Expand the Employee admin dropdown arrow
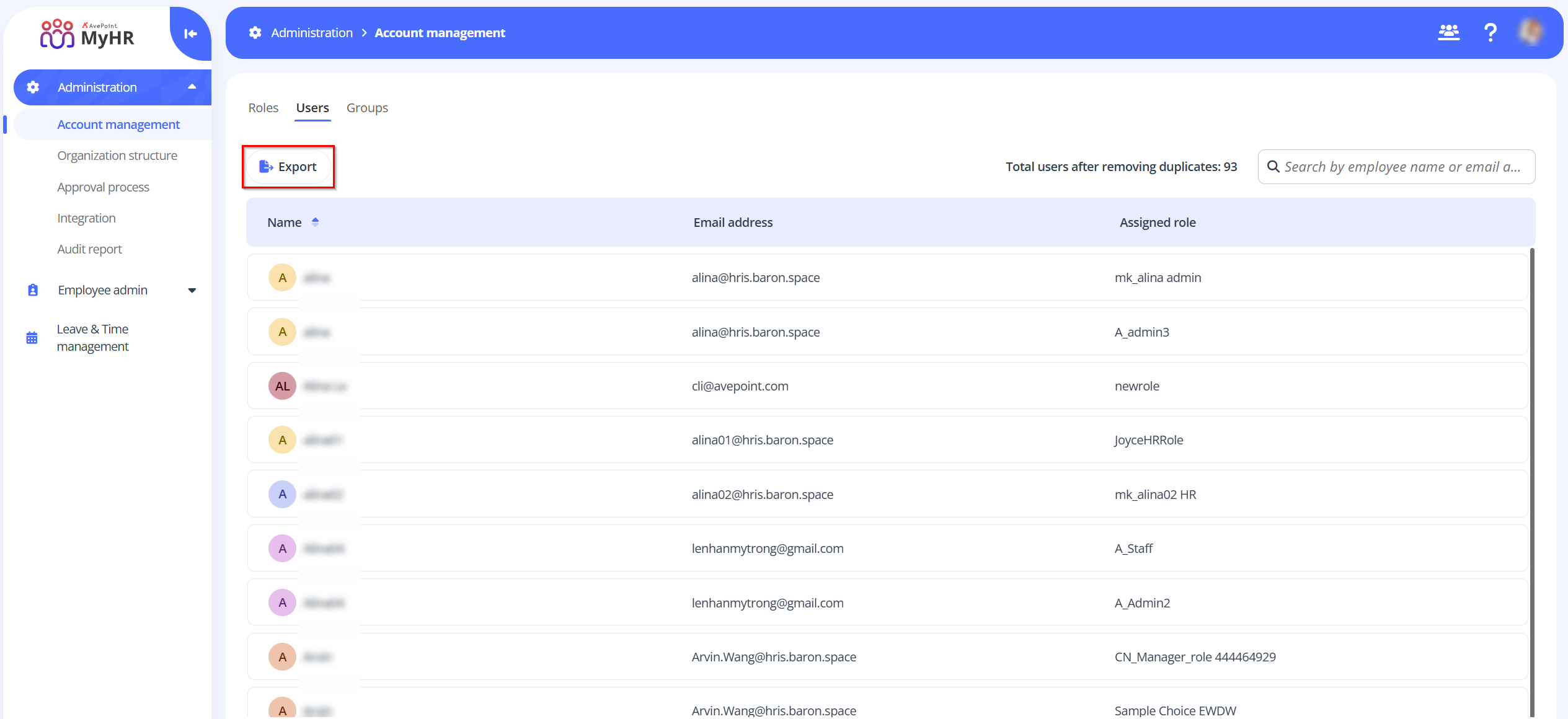Image resolution: width=1568 pixels, height=719 pixels. [x=192, y=290]
